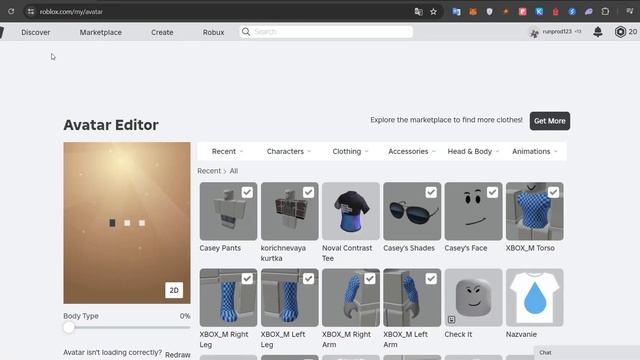Open site information icon in address bar

pyautogui.click(x=31, y=11)
